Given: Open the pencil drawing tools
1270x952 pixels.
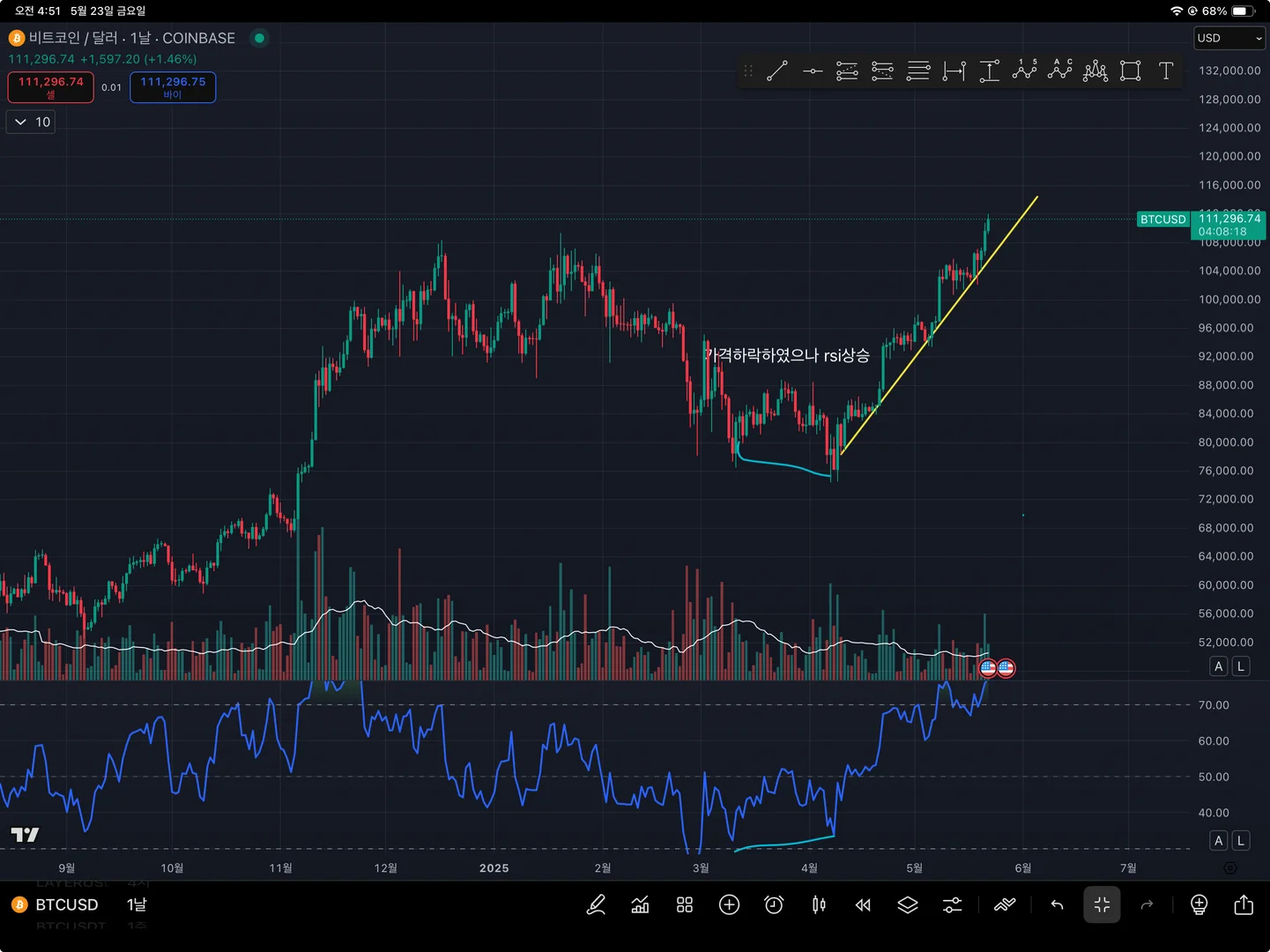Looking at the screenshot, I should (596, 904).
